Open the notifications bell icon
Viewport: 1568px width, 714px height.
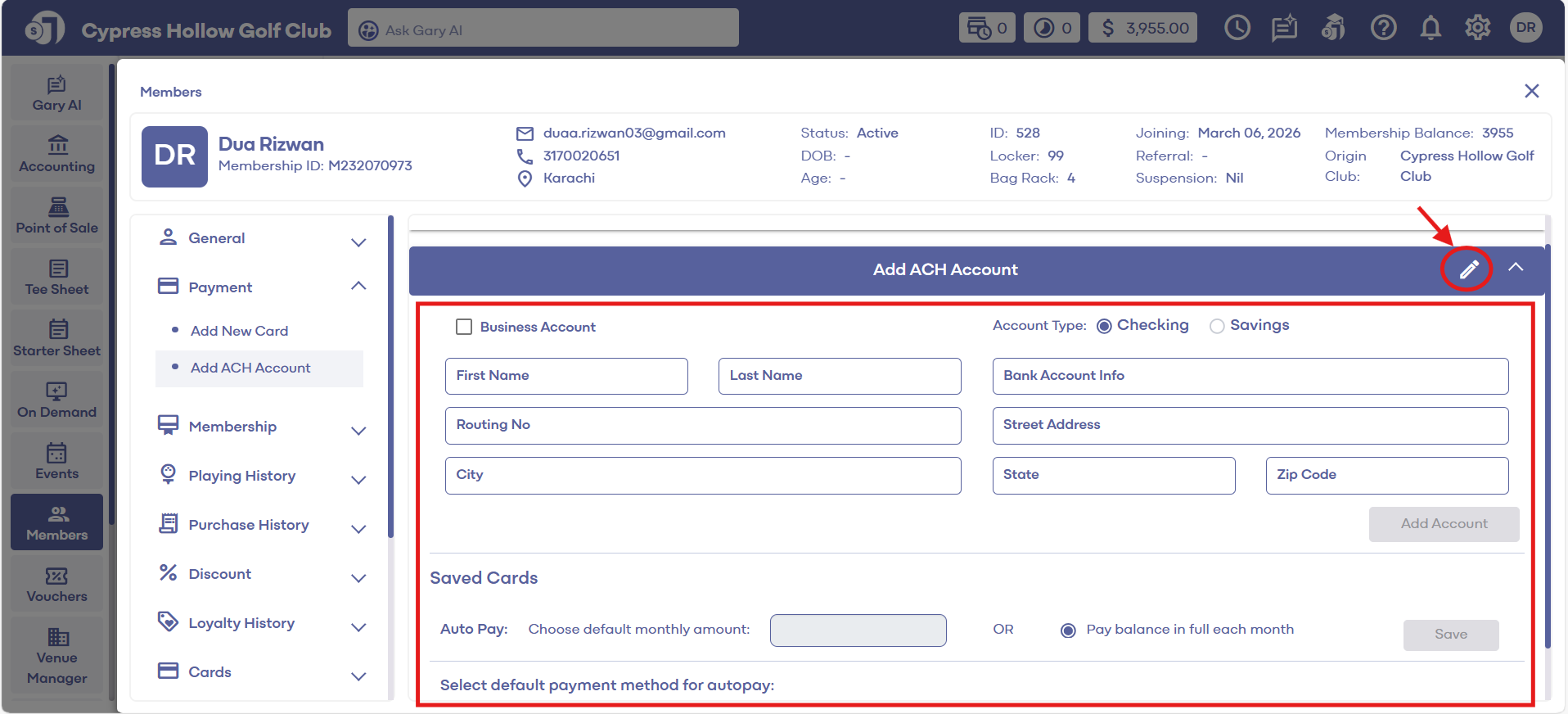pos(1430,29)
